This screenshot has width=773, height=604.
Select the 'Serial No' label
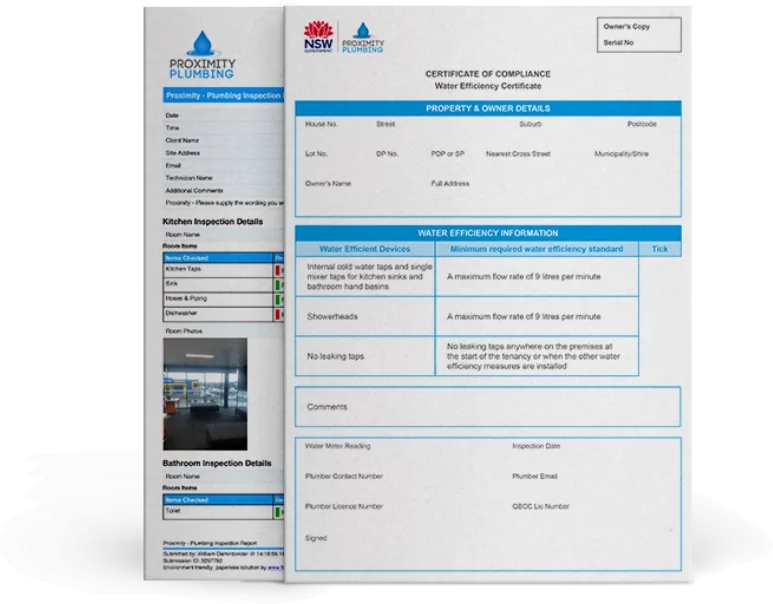coord(618,42)
